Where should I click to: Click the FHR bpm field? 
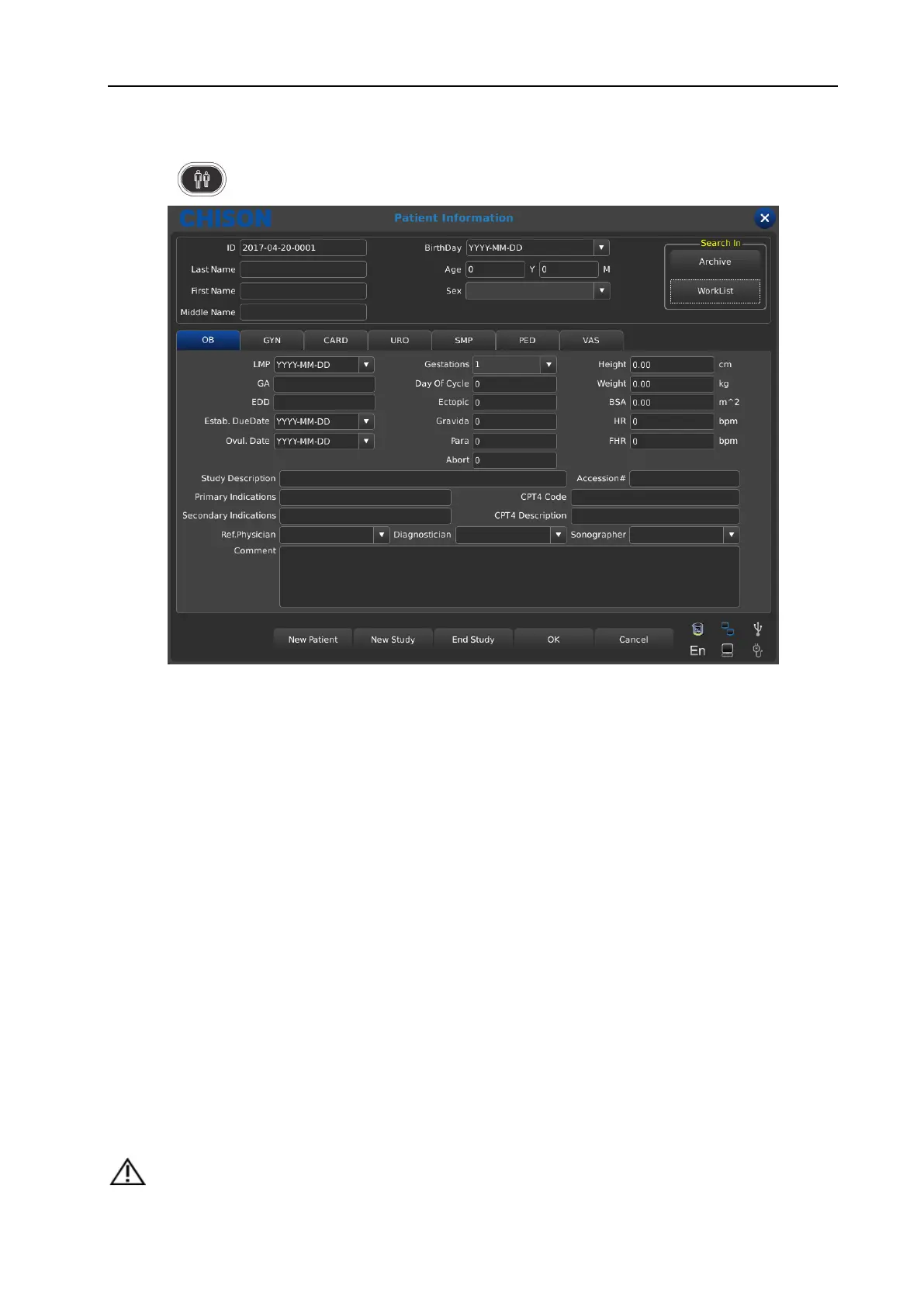pyautogui.click(x=672, y=441)
